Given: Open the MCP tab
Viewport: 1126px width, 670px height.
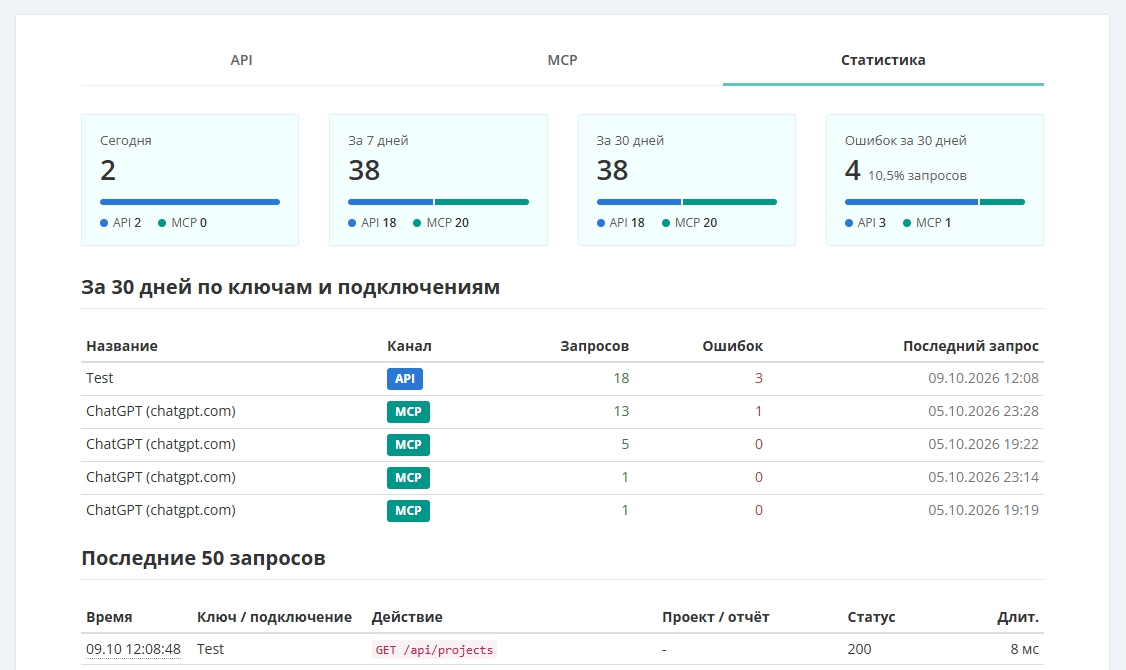Looking at the screenshot, I should coord(562,60).
